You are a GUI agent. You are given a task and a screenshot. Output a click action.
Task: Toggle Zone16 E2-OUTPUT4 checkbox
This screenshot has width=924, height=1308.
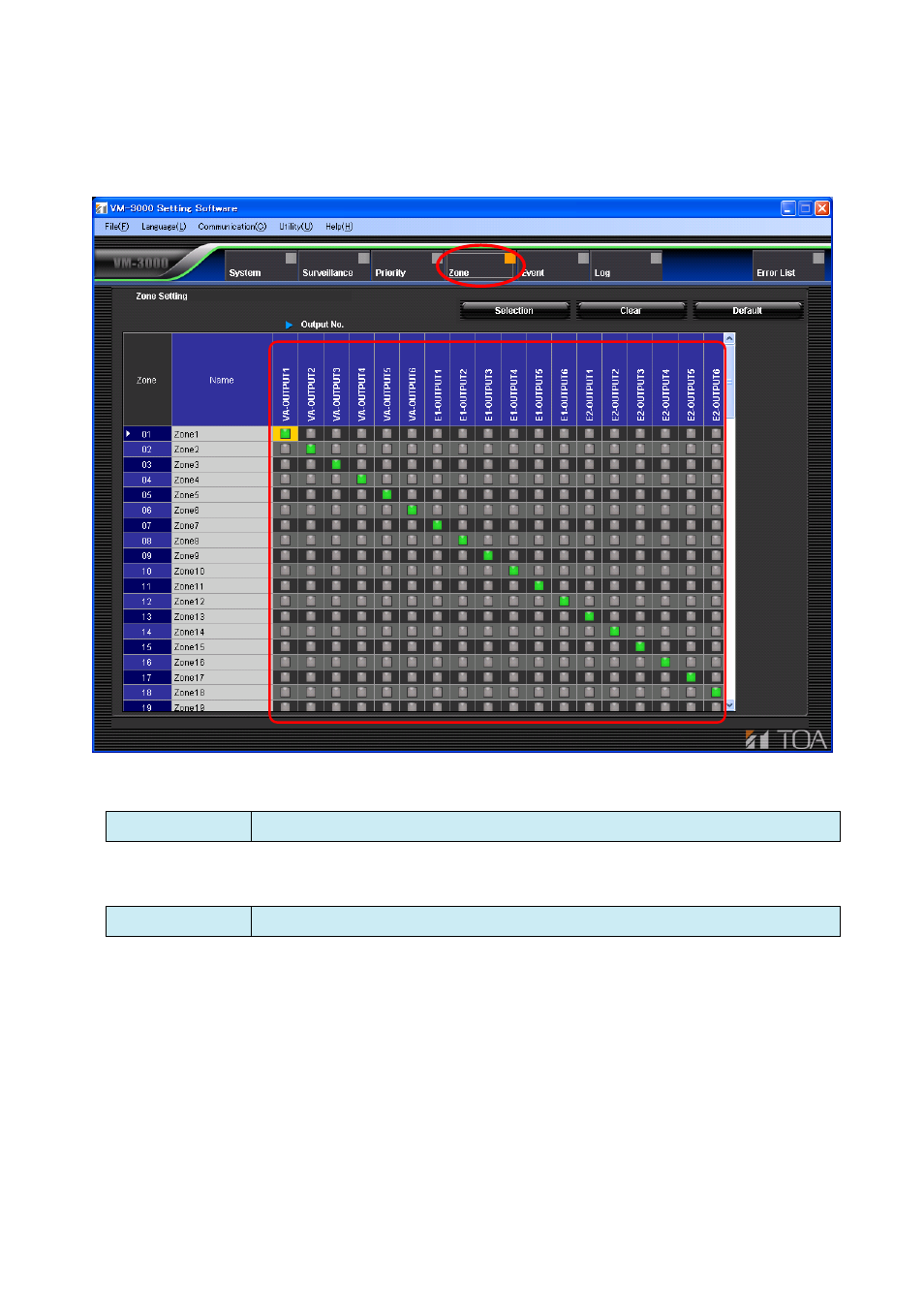[665, 662]
